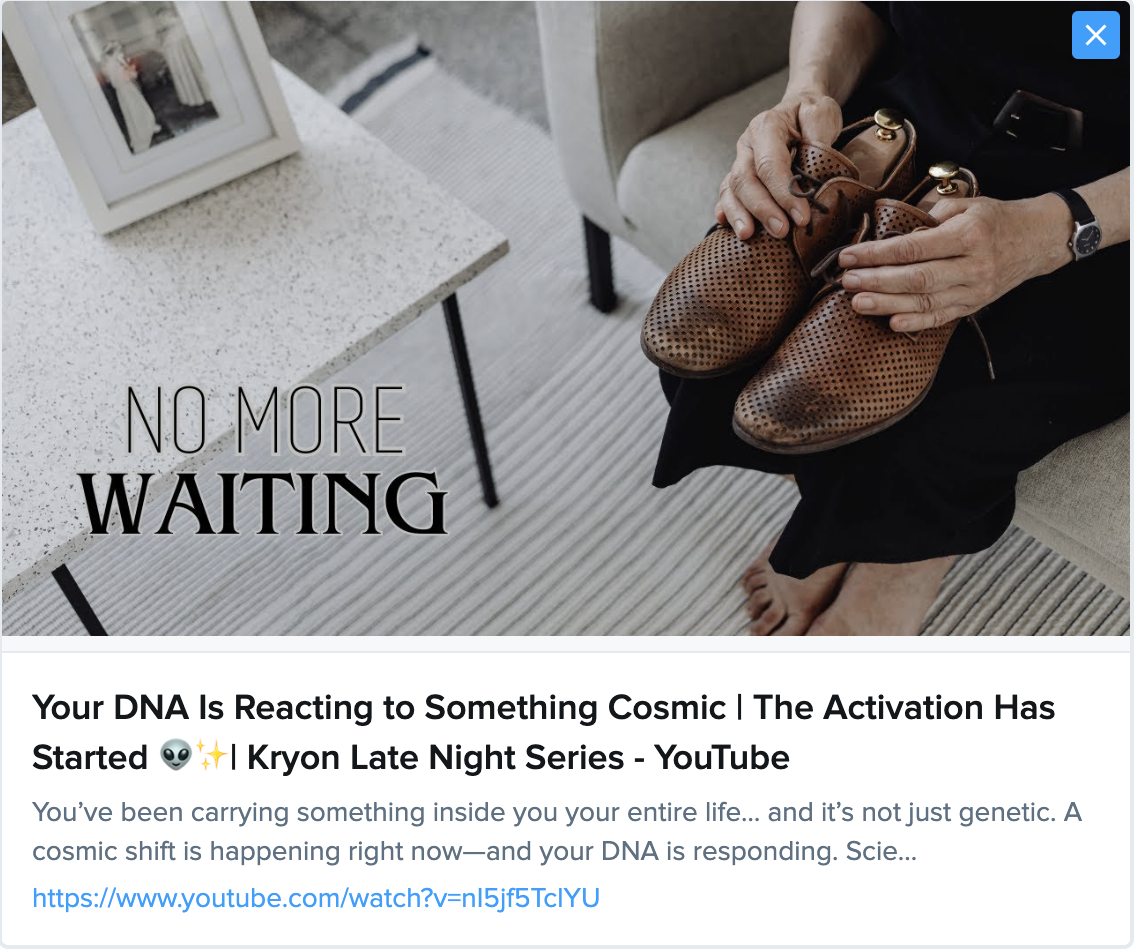Viewport: 1134px width, 952px height.
Task: Click the description text about cosmic shift
Action: click(x=474, y=852)
